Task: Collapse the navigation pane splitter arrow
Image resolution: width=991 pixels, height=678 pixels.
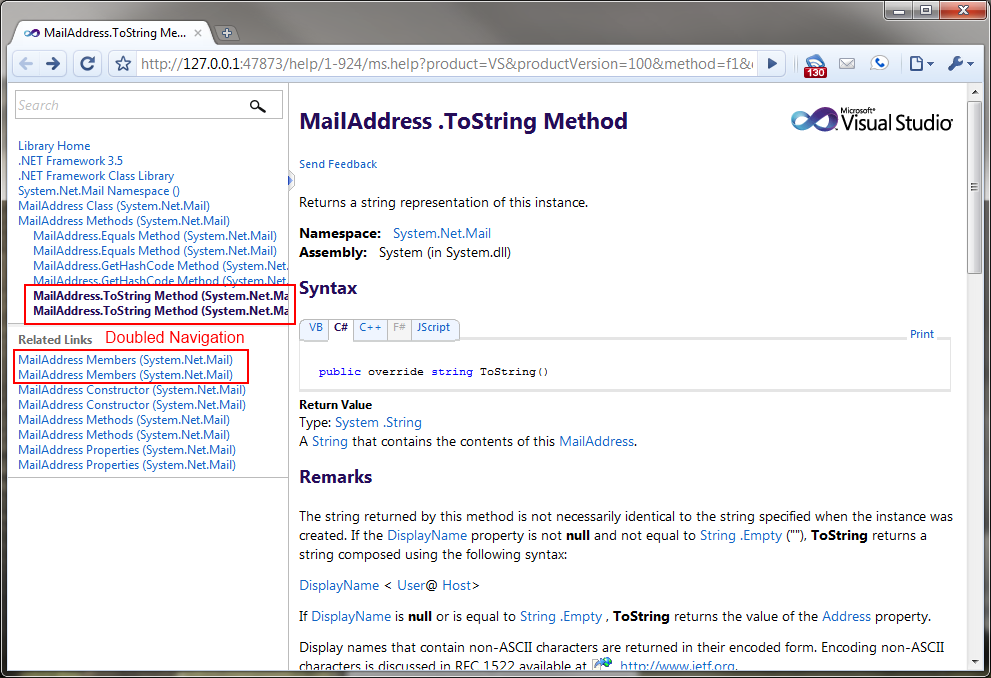Action: pos(291,181)
